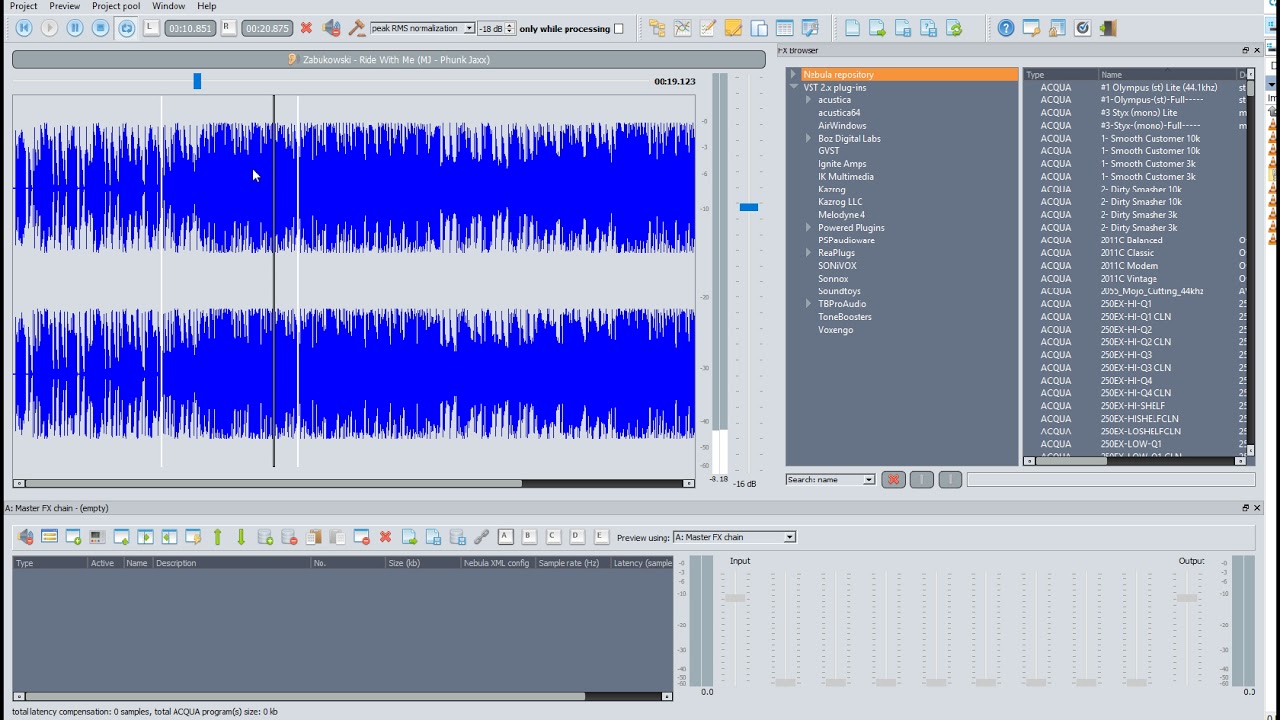This screenshot has width=1280, height=720.
Task: Open the Project menu
Action: pyautogui.click(x=24, y=6)
